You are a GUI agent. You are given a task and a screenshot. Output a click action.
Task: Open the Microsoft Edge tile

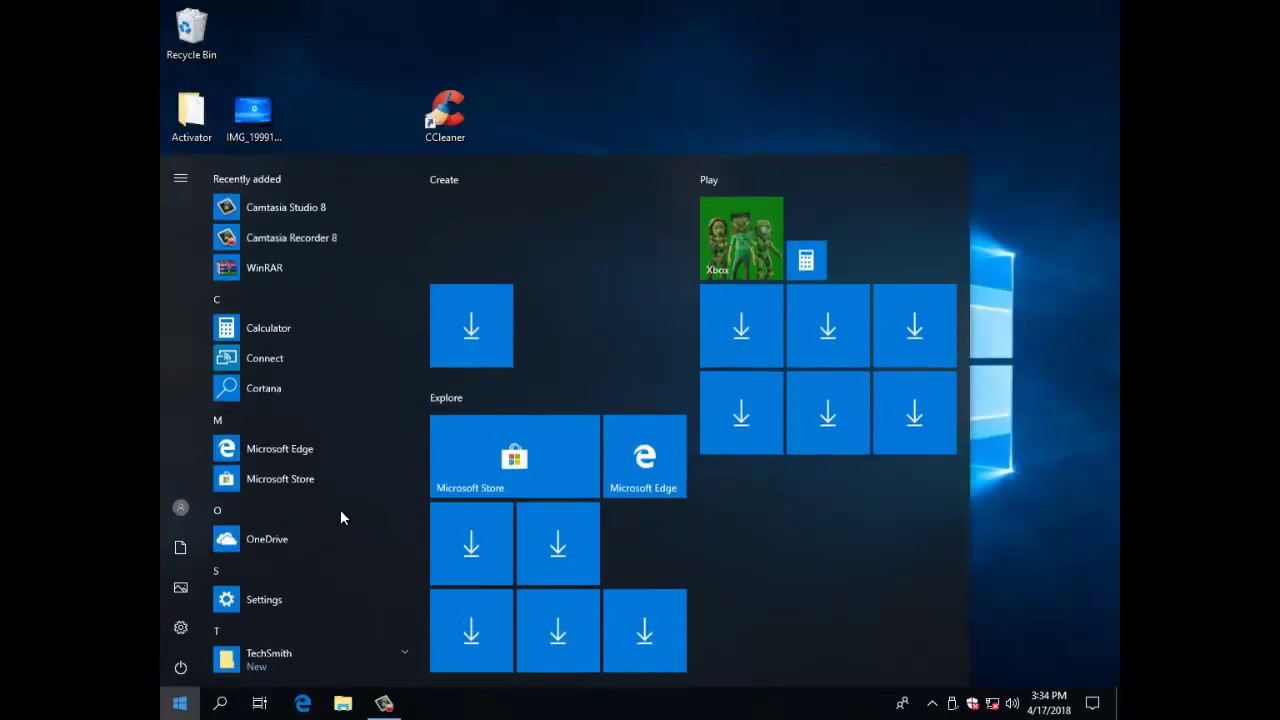[645, 456]
